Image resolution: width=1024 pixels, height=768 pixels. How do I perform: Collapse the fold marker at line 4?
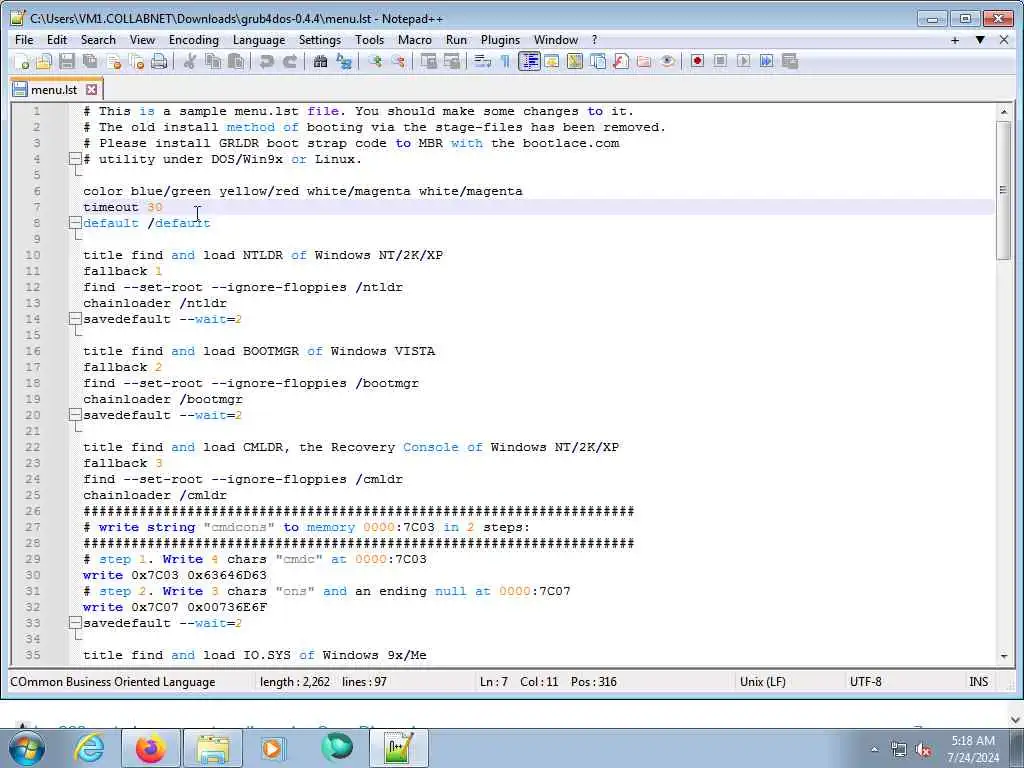click(75, 159)
